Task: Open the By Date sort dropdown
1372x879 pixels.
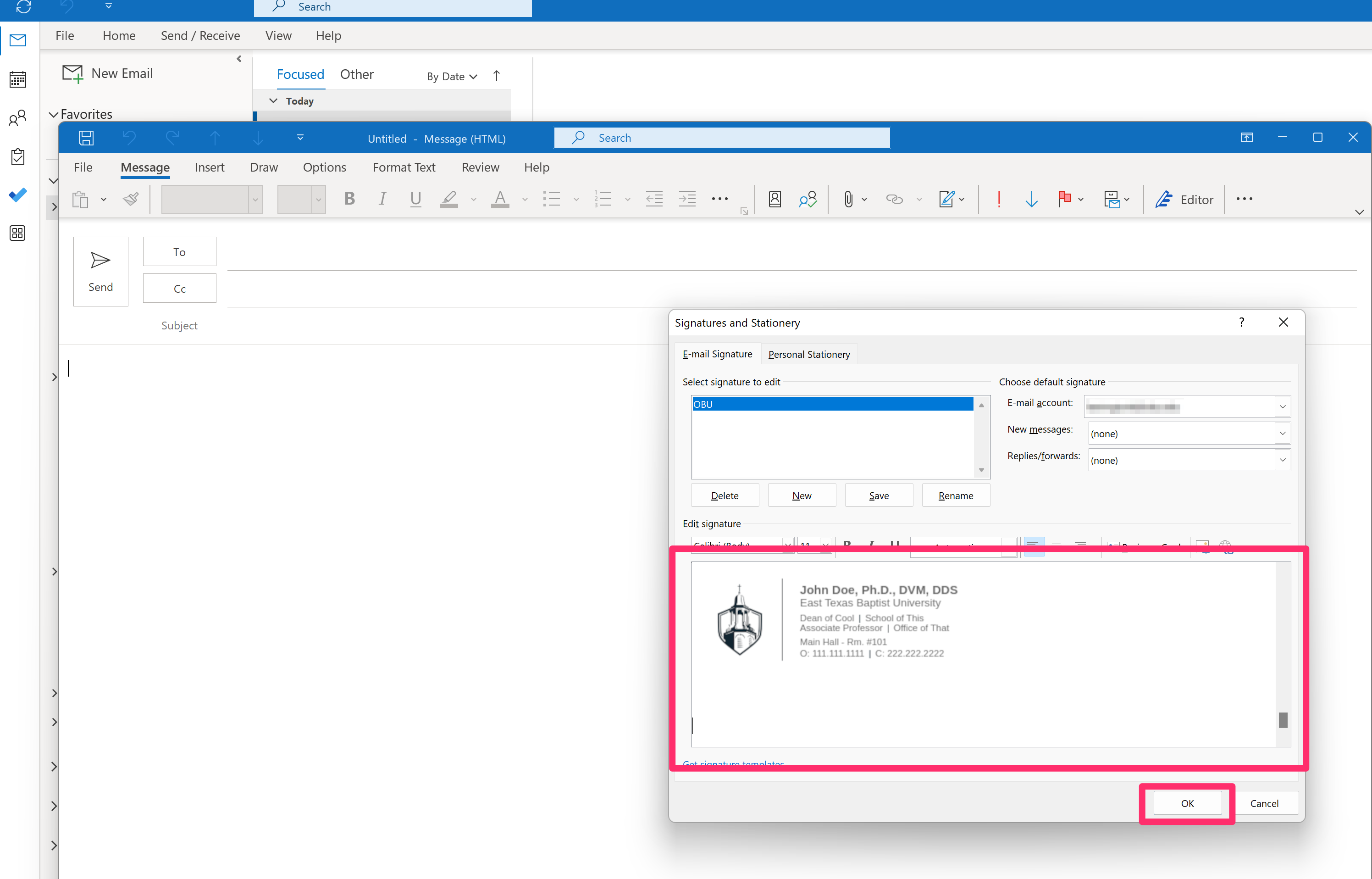Action: (x=452, y=77)
